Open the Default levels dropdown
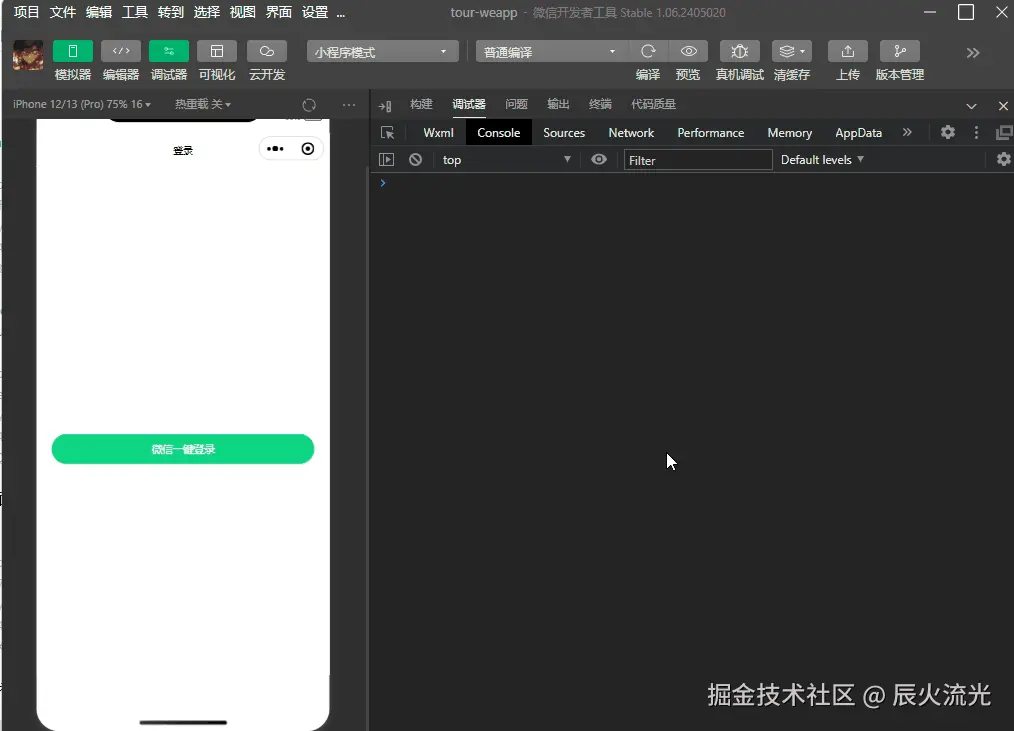Viewport: 1014px width, 731px height. [x=820, y=159]
